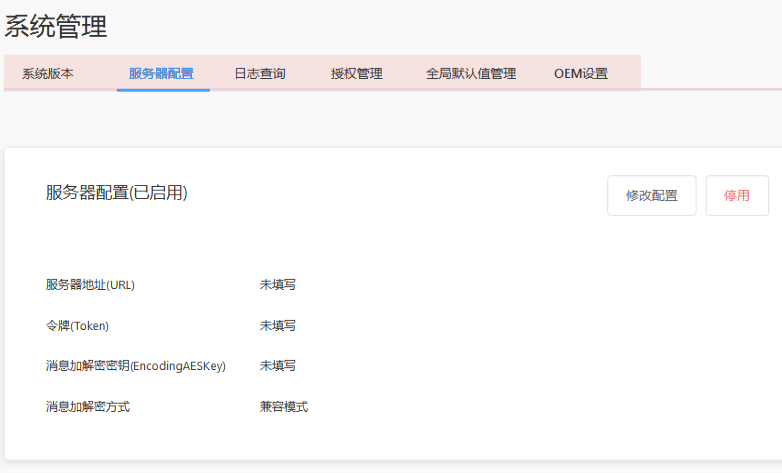Select the 服务器配置 tab
Image resolution: width=782 pixels, height=473 pixels.
tap(161, 73)
